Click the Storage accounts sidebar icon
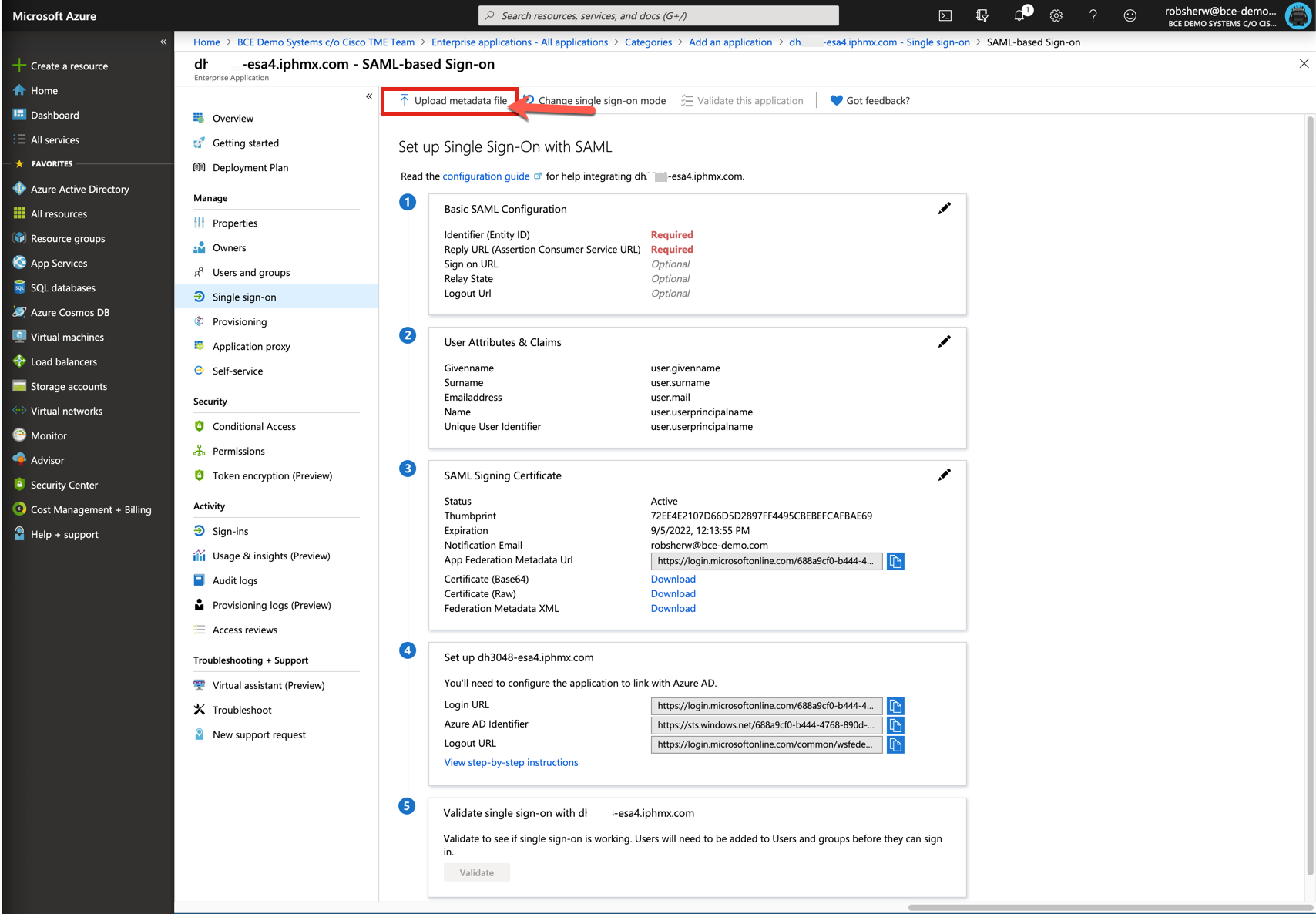Screen dimensions: 1316x914 tap(19, 386)
